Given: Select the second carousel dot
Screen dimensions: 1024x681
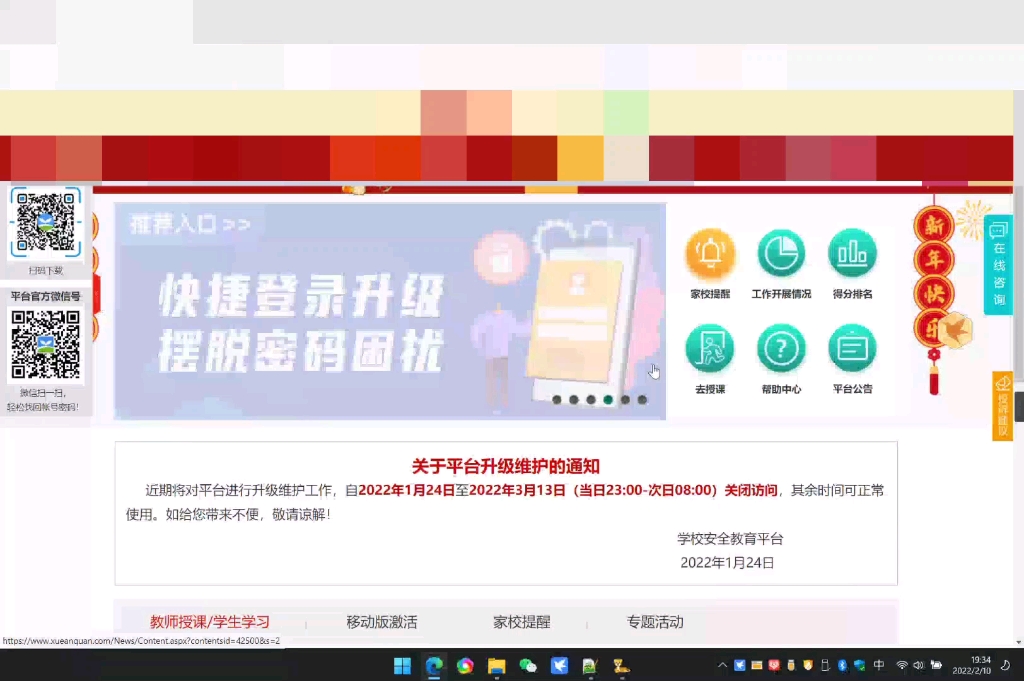Looking at the screenshot, I should point(573,400).
